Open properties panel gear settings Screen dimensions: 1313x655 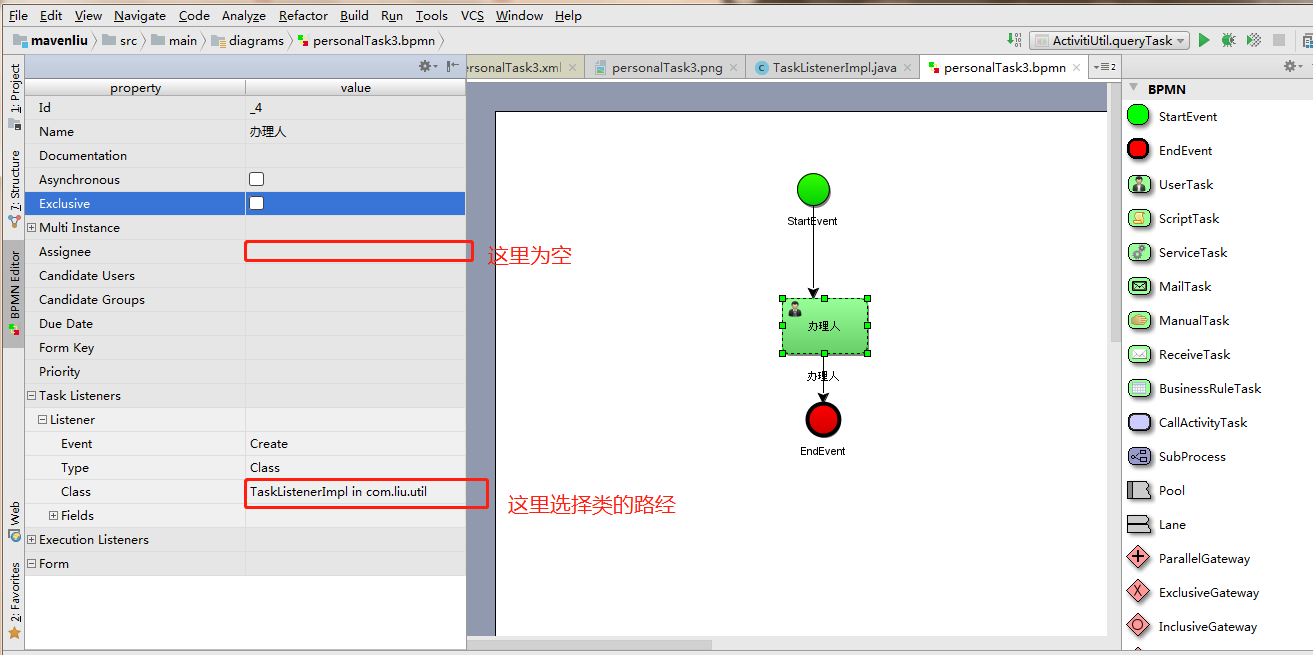(428, 66)
